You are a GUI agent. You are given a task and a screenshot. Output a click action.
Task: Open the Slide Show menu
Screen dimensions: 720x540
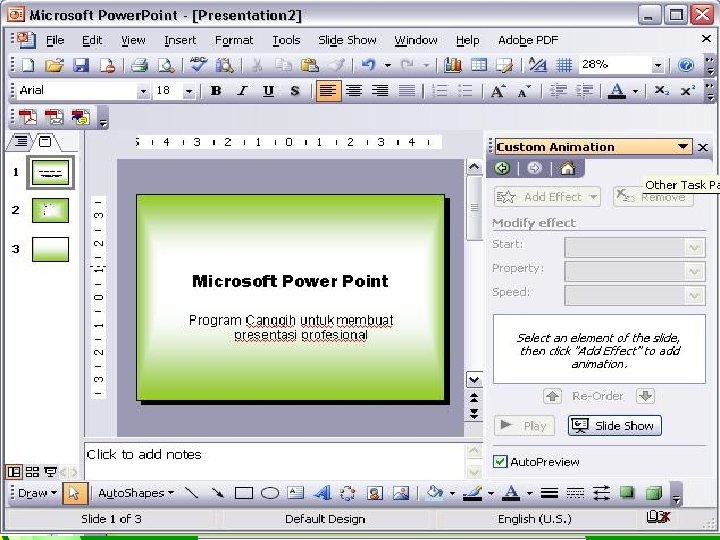point(347,40)
